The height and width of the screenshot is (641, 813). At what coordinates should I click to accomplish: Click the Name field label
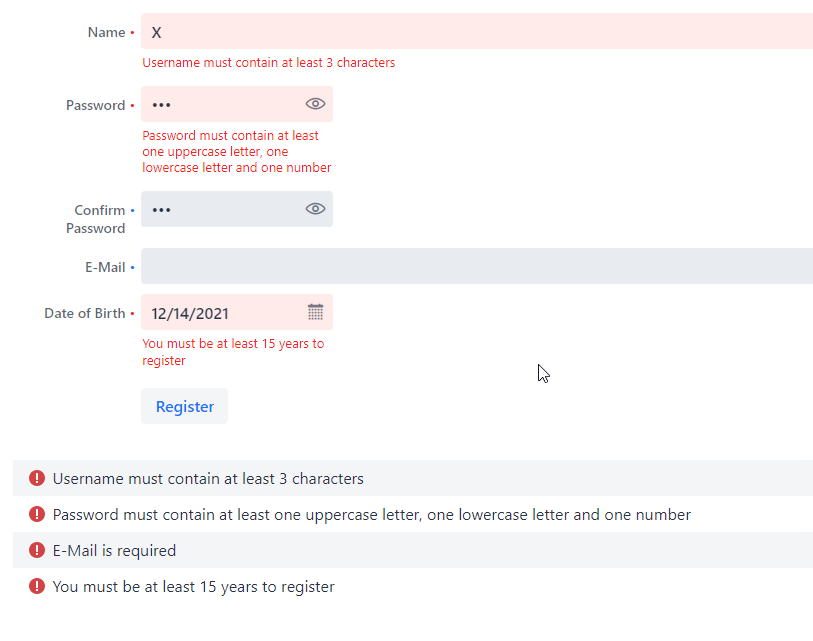(x=106, y=32)
